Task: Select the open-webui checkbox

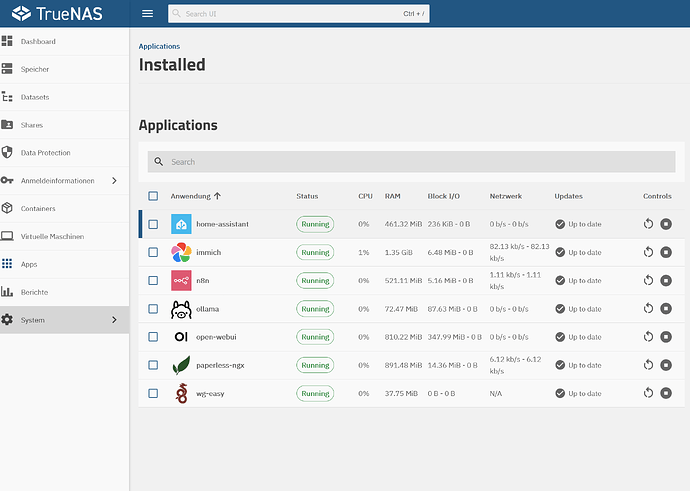Action: [x=153, y=337]
